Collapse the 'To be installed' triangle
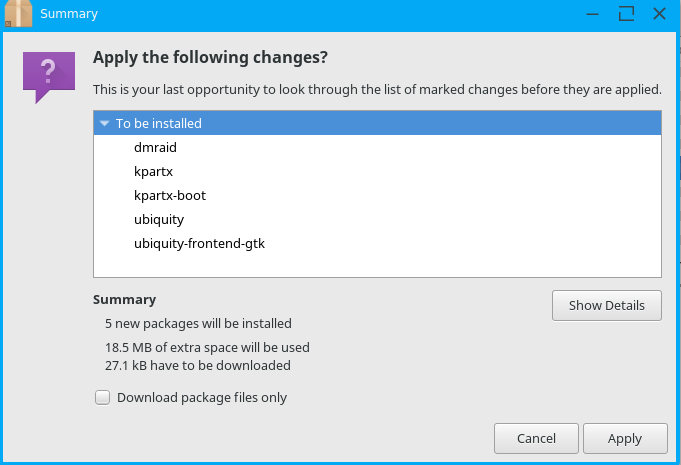This screenshot has width=681, height=465. click(105, 124)
